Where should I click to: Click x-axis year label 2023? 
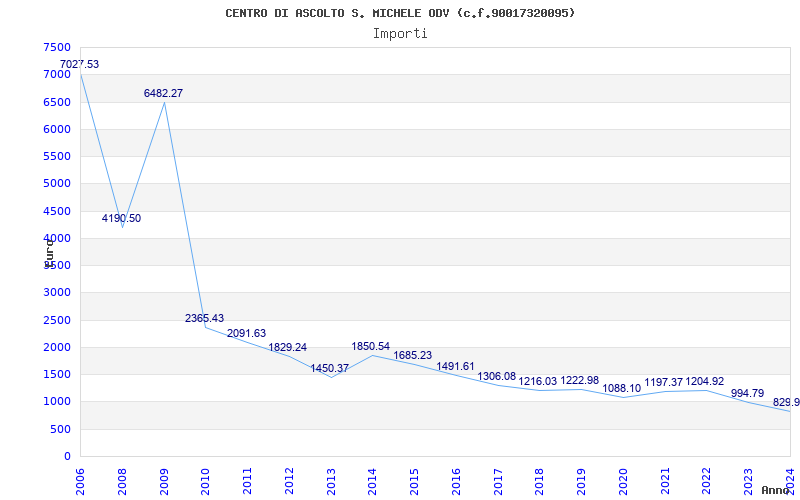(x=749, y=481)
